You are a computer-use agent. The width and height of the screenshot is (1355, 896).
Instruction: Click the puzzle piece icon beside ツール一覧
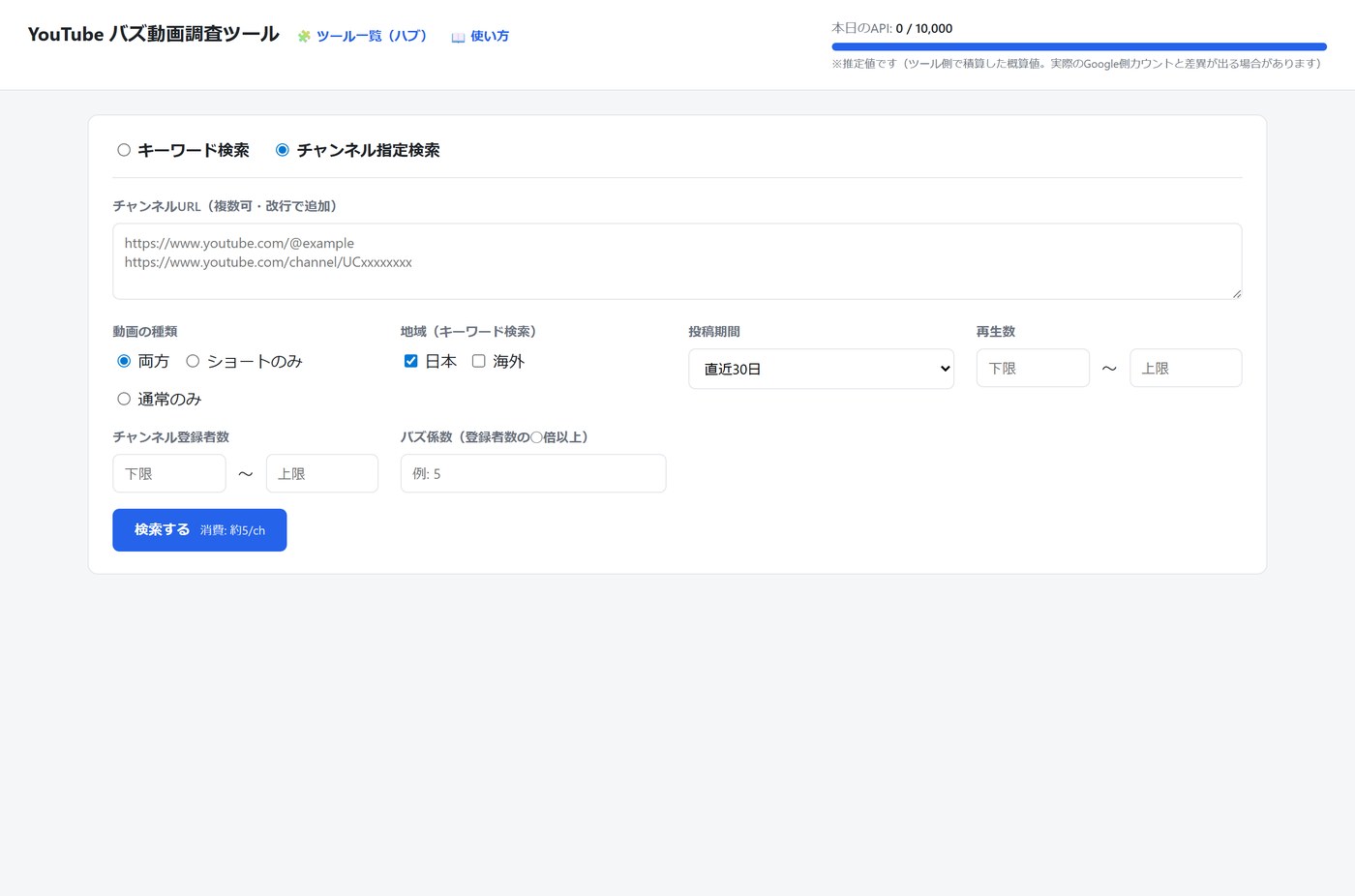(304, 37)
